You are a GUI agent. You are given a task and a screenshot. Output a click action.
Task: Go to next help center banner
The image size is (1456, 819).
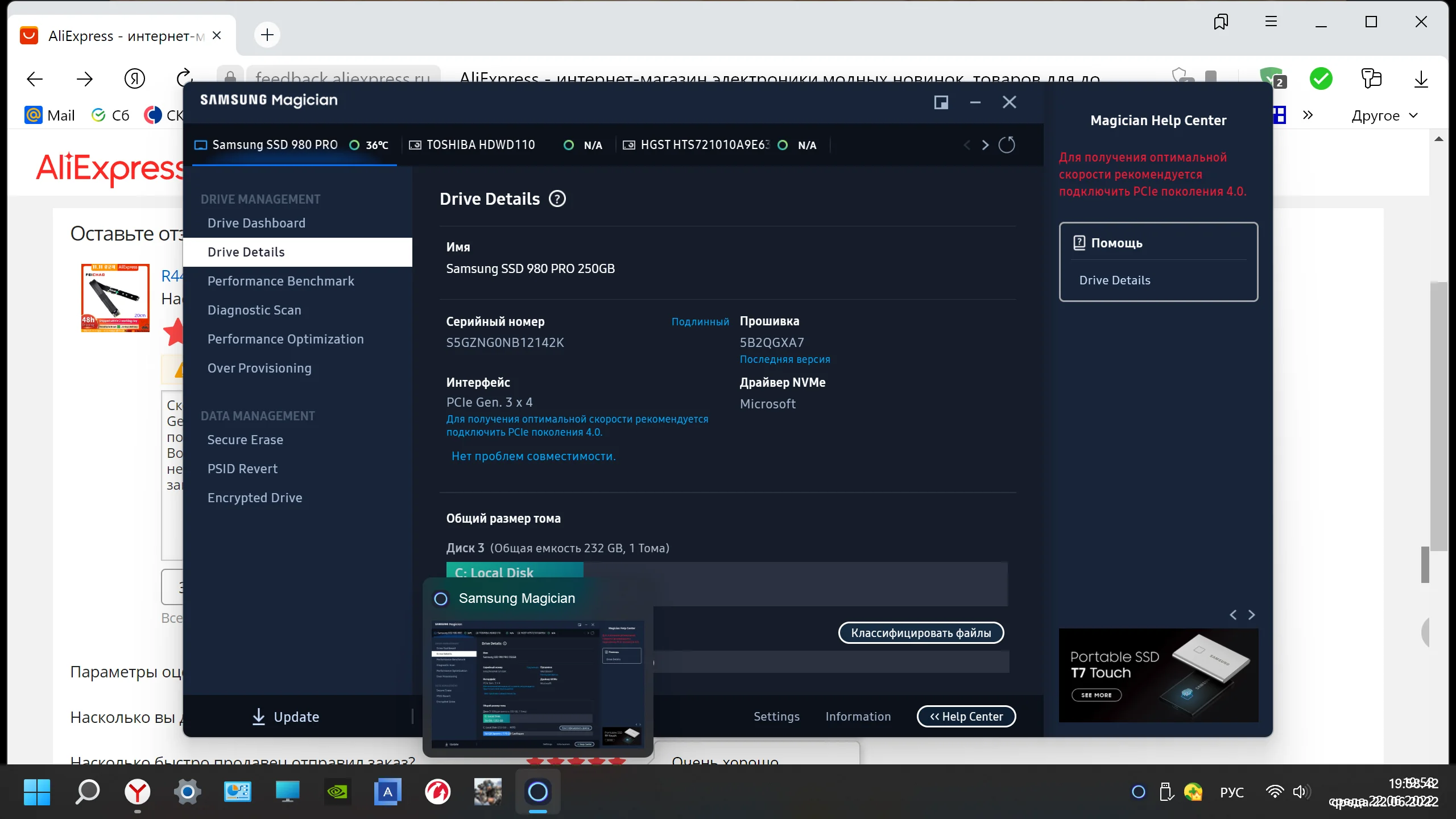(x=1251, y=615)
